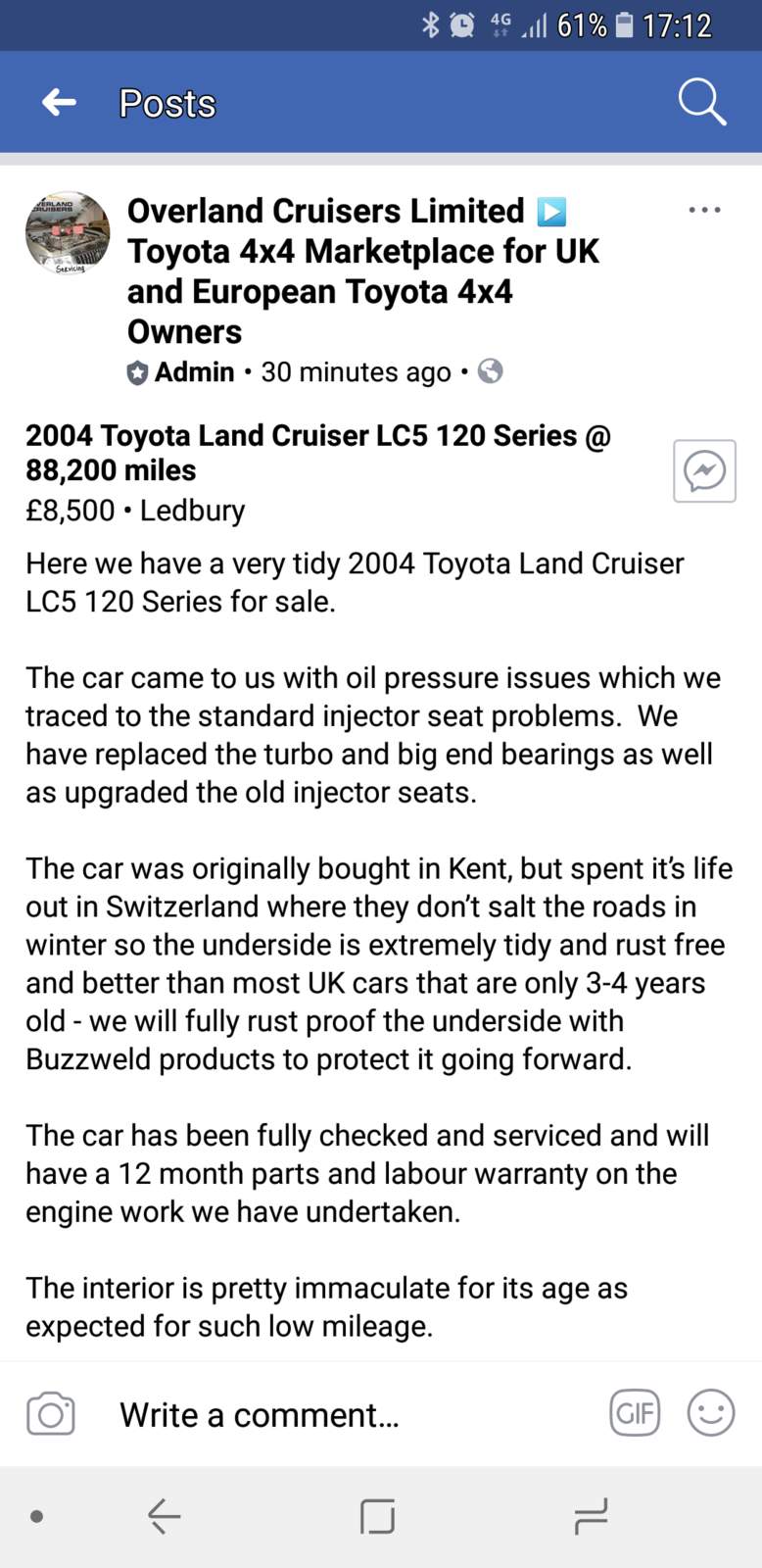
Task: Tap the Write a comment field
Action: click(x=260, y=1415)
